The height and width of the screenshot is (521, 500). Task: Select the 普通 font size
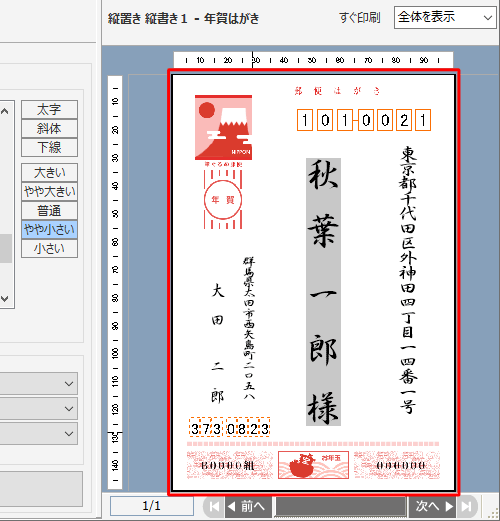(x=49, y=210)
